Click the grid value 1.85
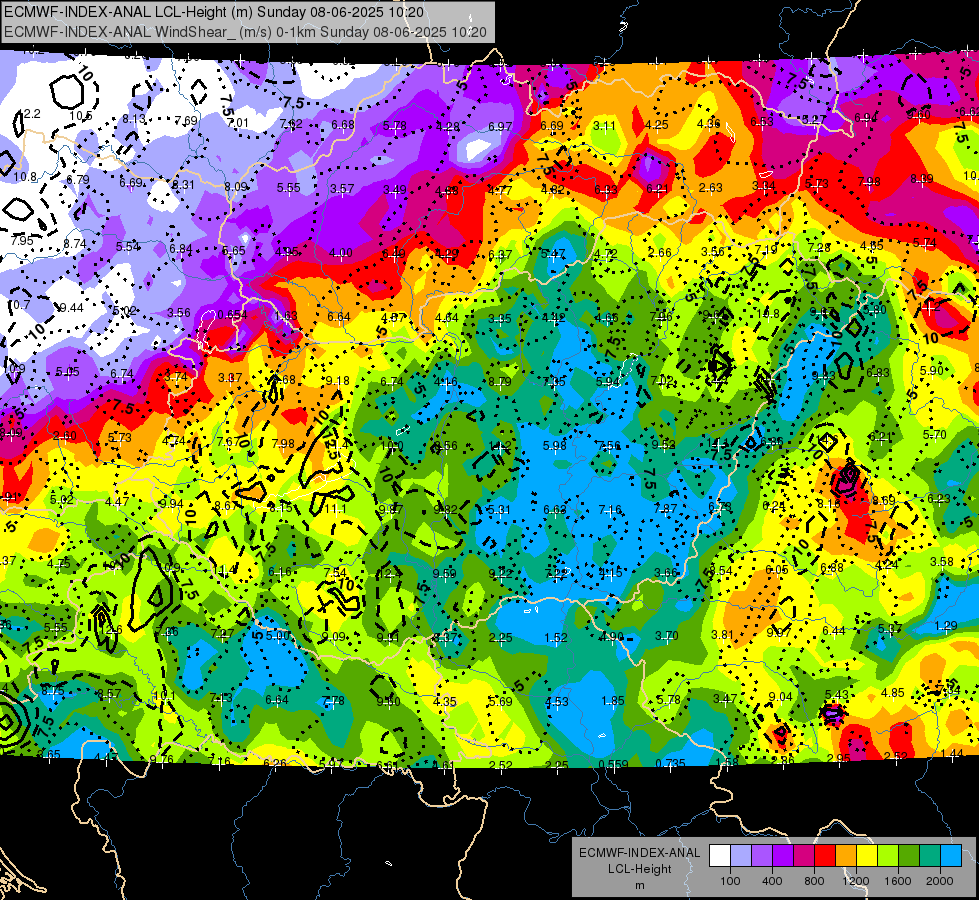 pos(613,701)
